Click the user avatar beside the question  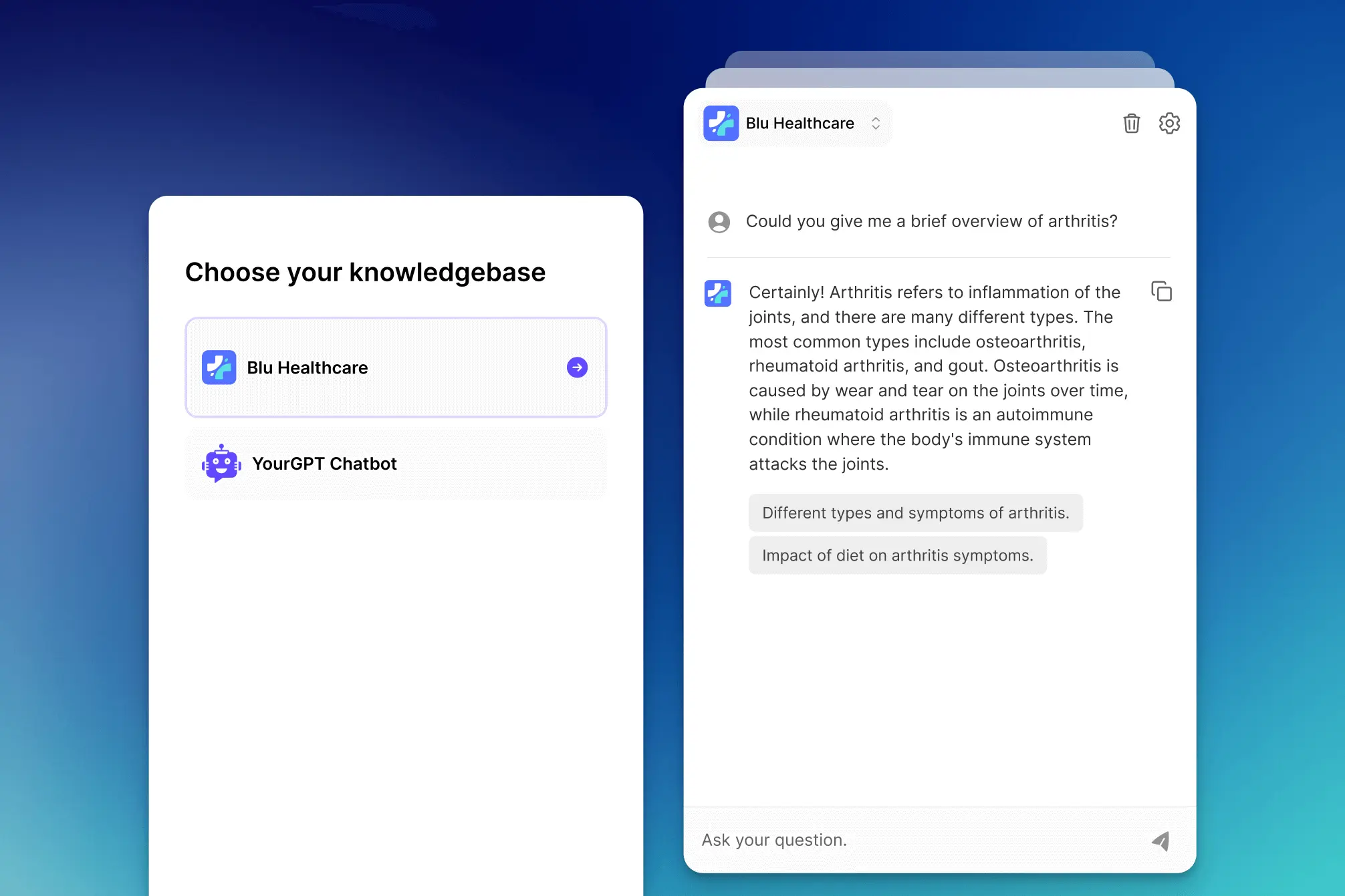point(719,222)
